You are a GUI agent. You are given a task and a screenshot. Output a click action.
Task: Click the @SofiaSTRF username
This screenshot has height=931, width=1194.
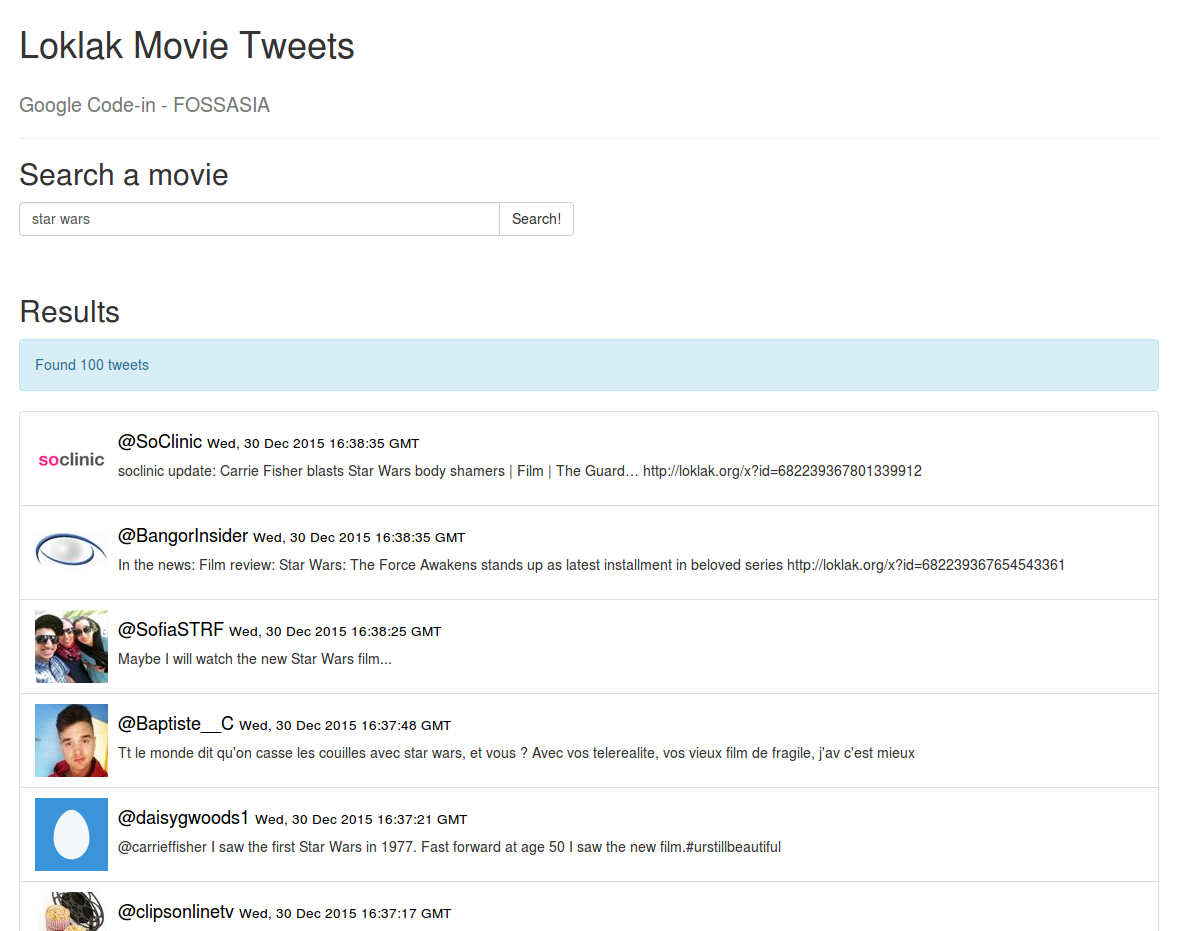171,630
